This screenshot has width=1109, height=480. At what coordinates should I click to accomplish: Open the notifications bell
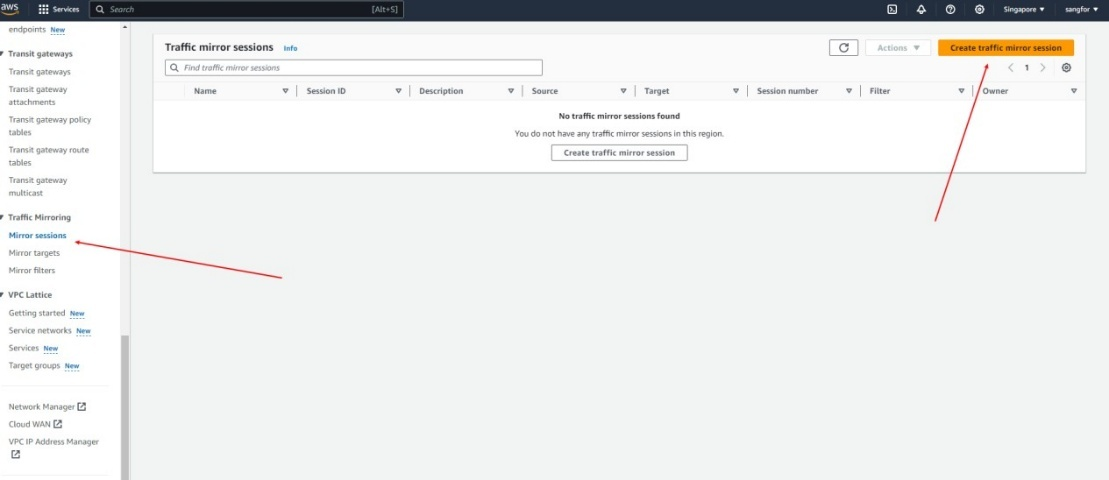pos(922,9)
